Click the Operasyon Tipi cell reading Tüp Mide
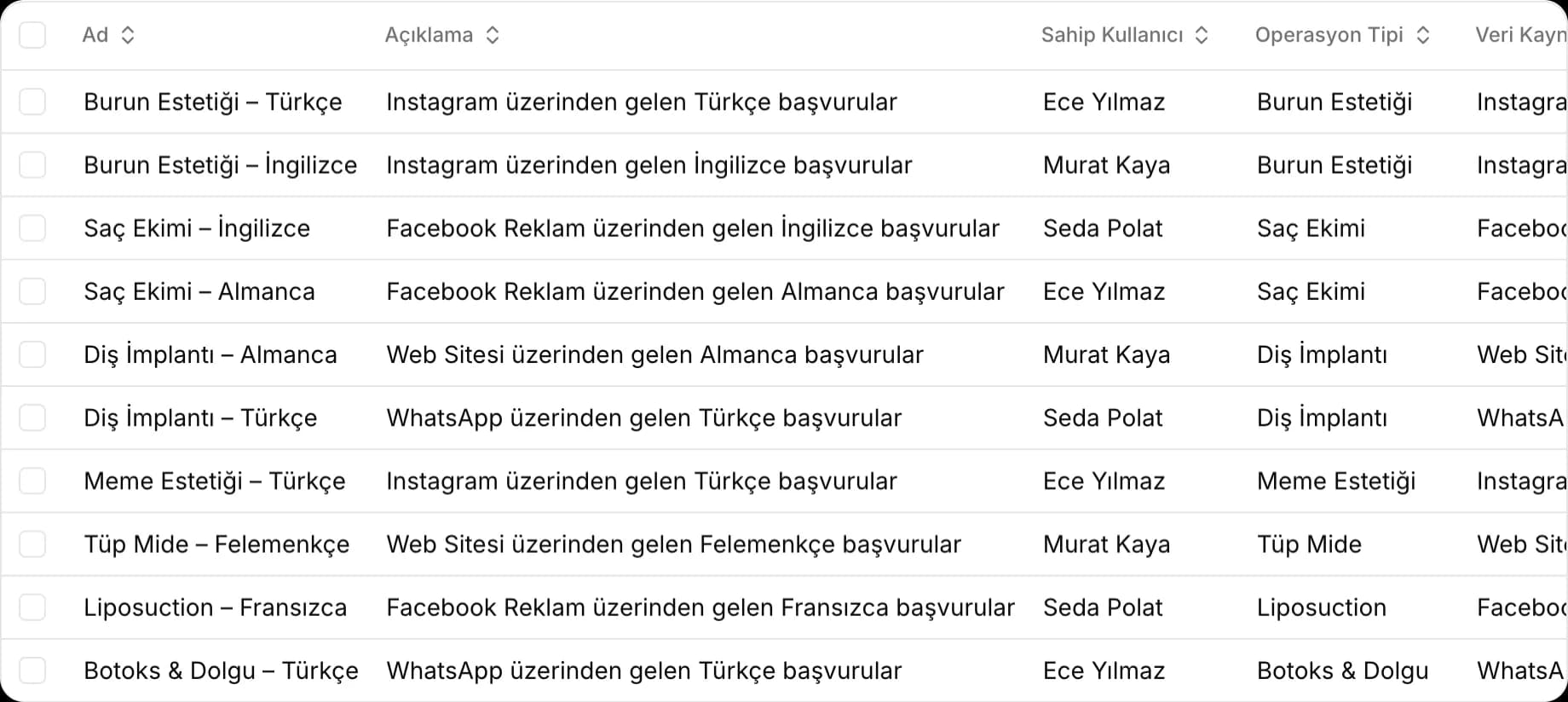 point(1309,544)
